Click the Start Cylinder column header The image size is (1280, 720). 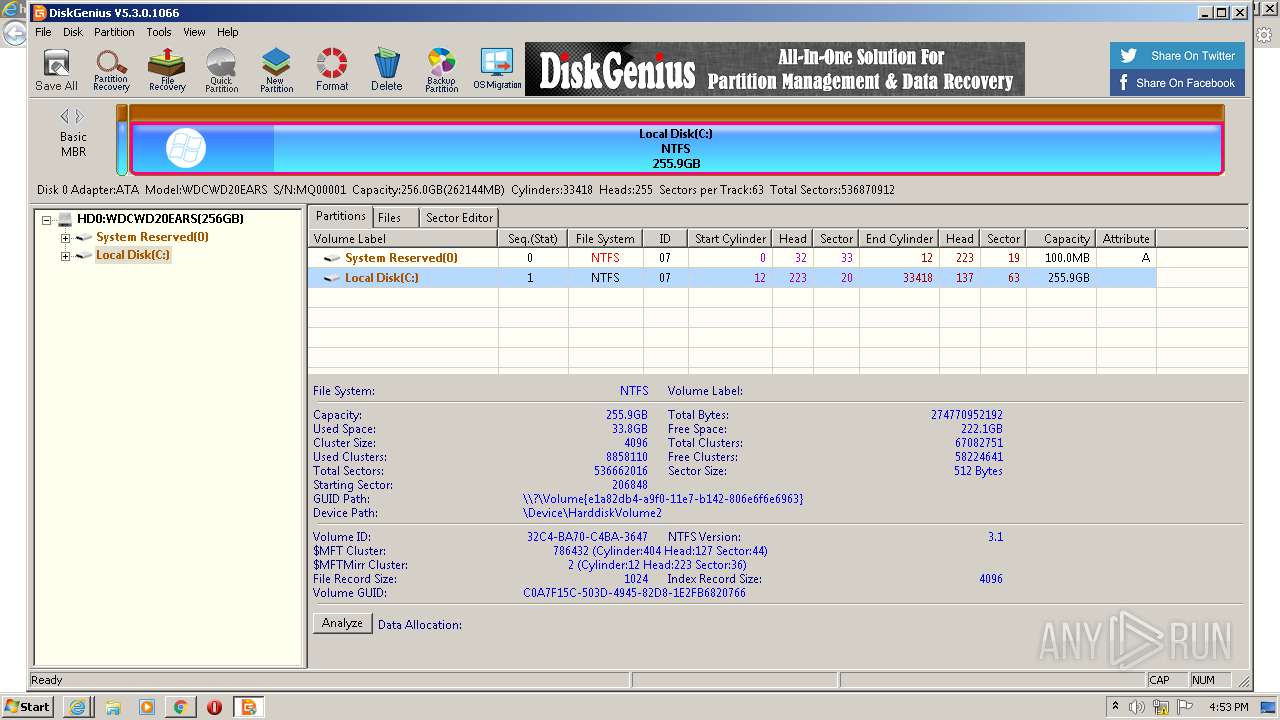point(731,239)
